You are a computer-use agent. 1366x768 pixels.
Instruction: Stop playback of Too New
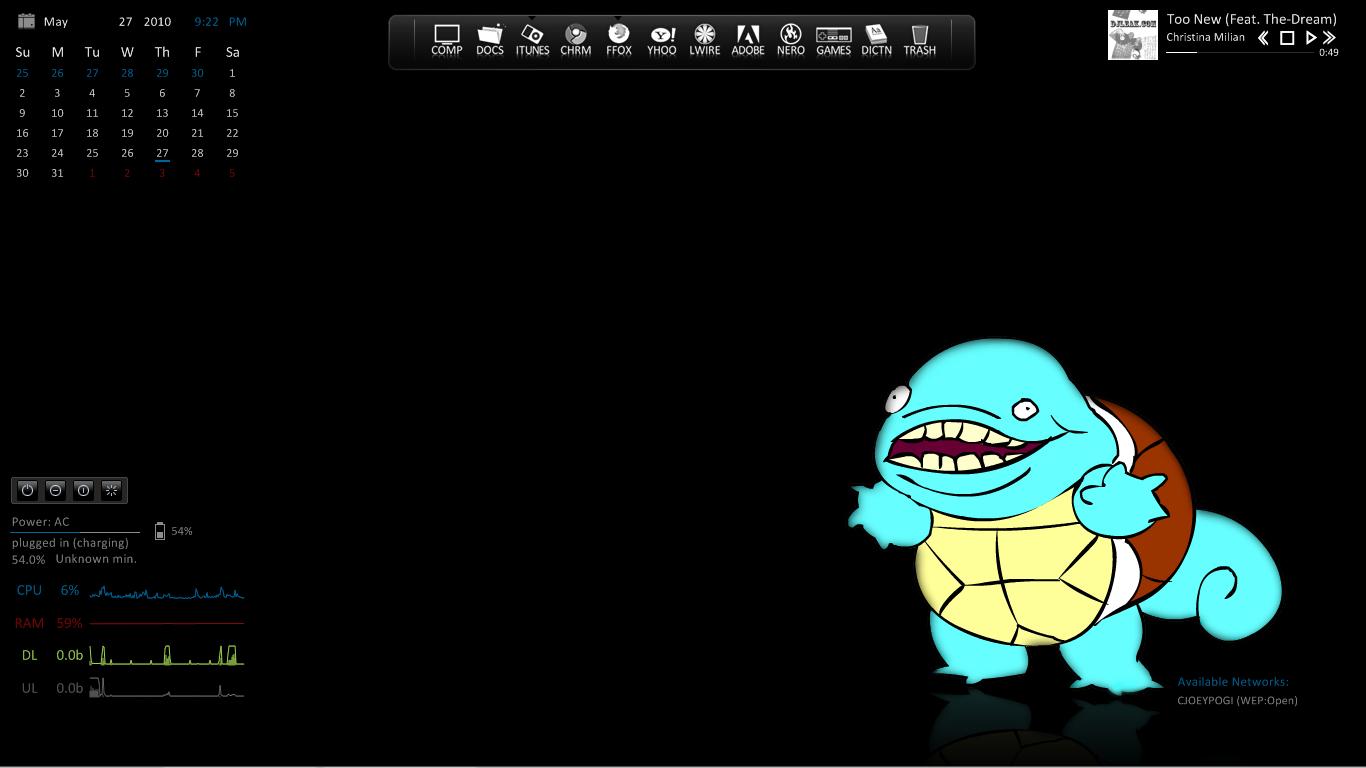(x=1286, y=37)
